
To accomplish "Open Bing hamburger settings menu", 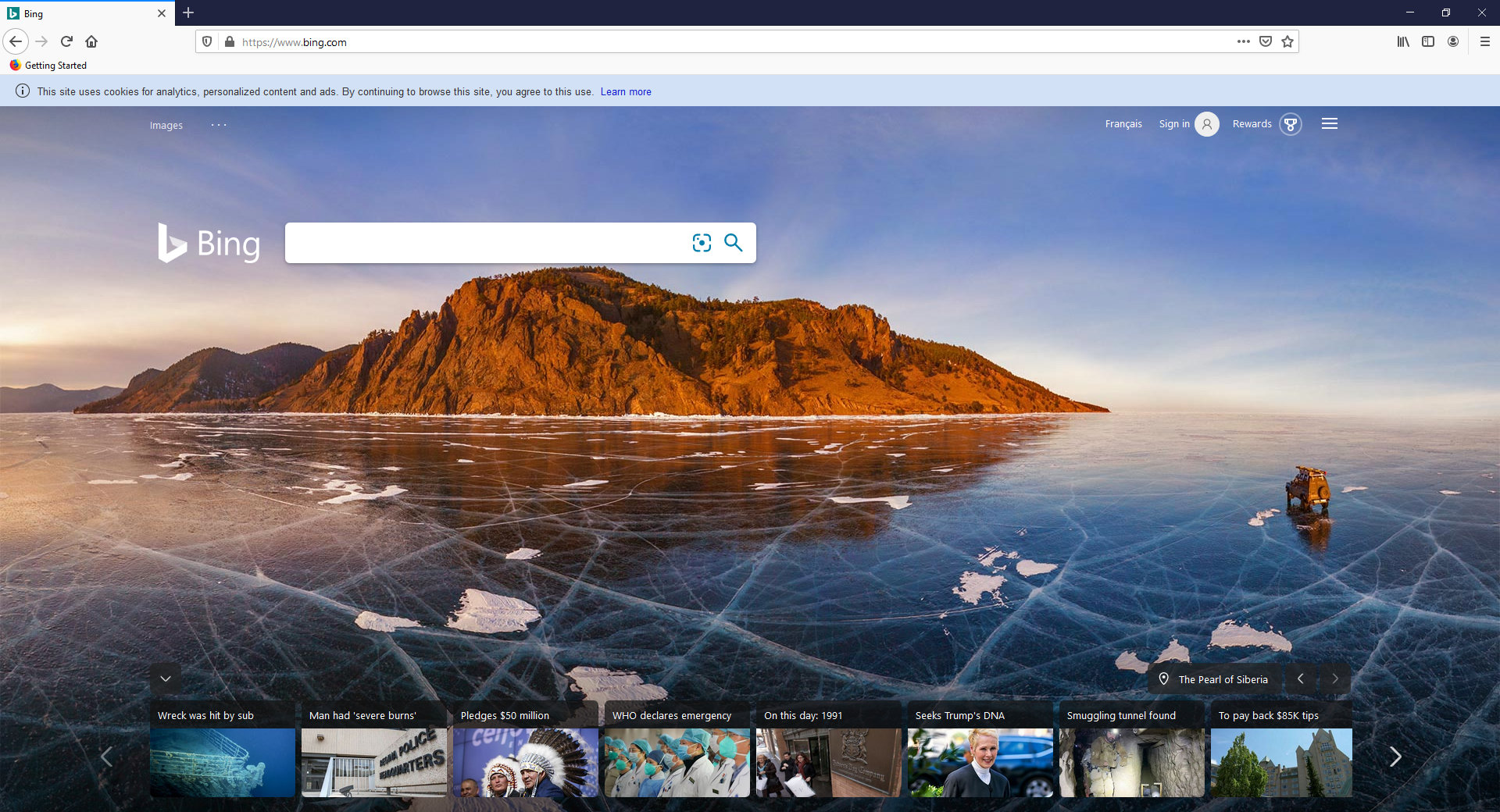I will (1330, 124).
